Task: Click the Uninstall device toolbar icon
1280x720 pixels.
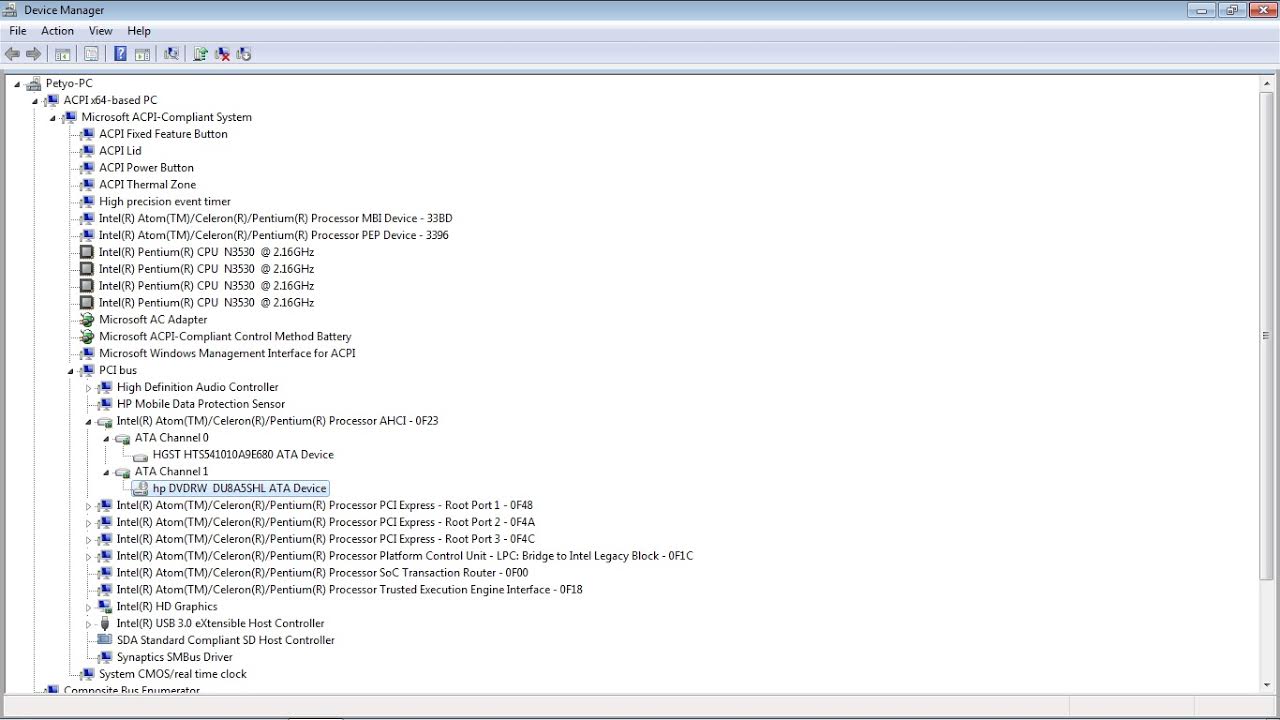Action: click(222, 54)
